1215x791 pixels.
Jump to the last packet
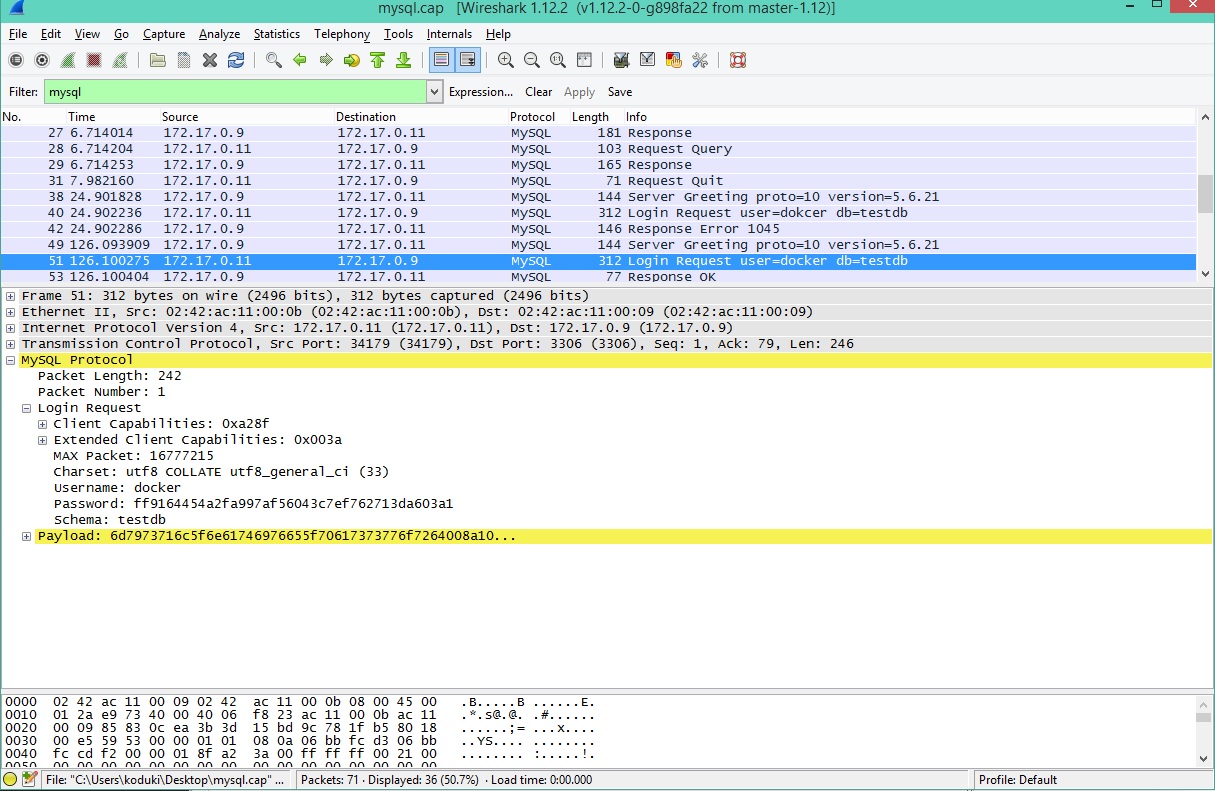tap(403, 60)
